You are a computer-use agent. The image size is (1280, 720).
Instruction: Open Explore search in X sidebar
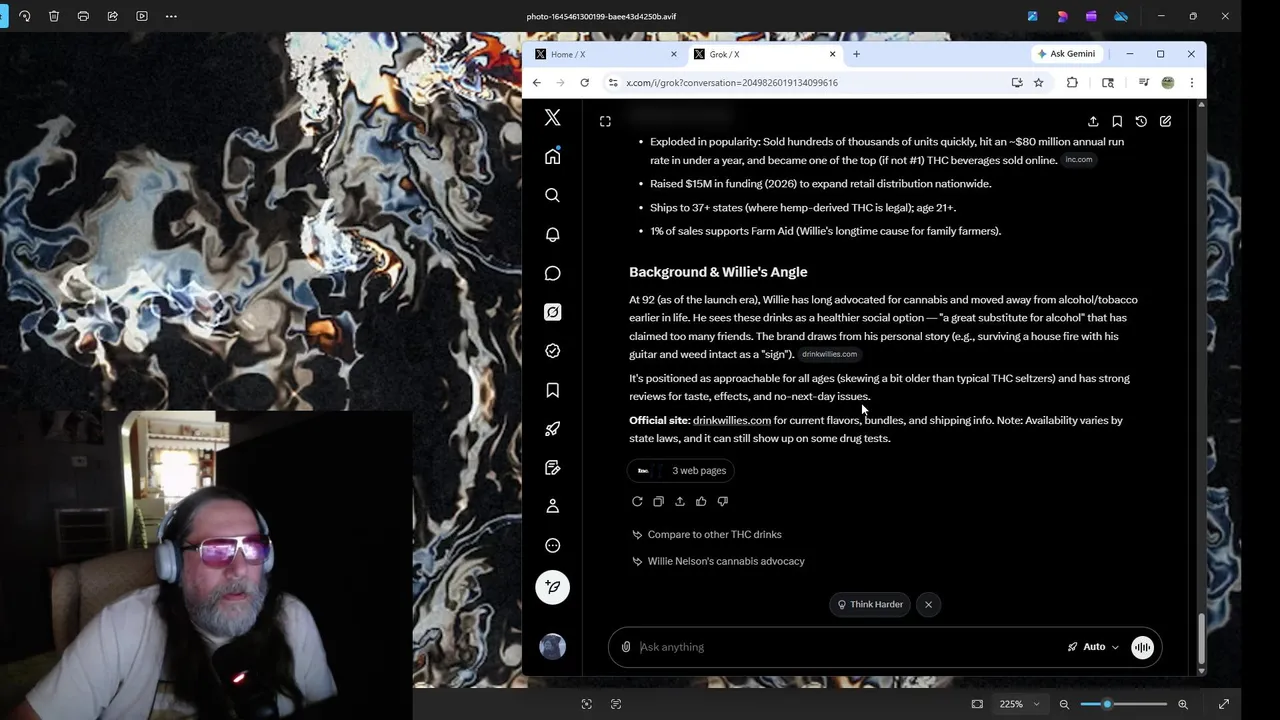click(552, 195)
